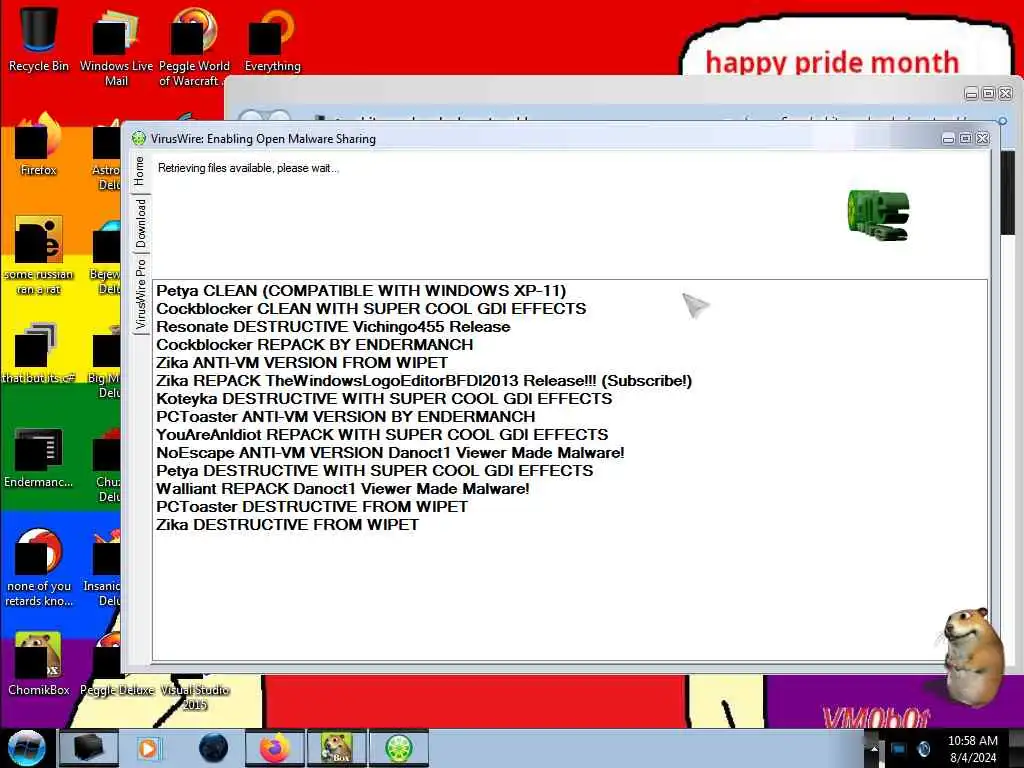Open 'none of you' desktop icon
This screenshot has width=1024, height=768.
tap(39, 567)
